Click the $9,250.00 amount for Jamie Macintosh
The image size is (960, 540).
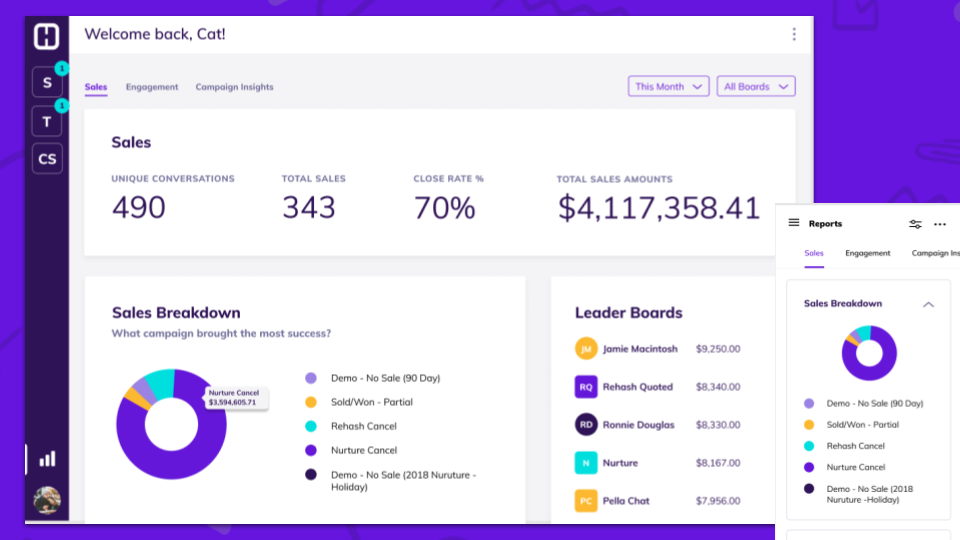[718, 349]
